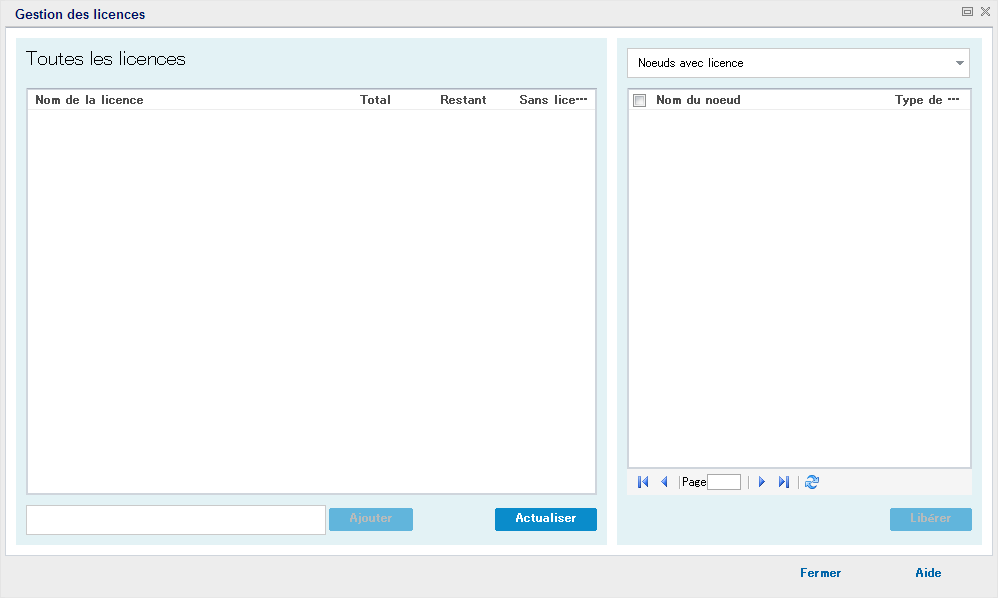Sort by Restant column header

(463, 100)
